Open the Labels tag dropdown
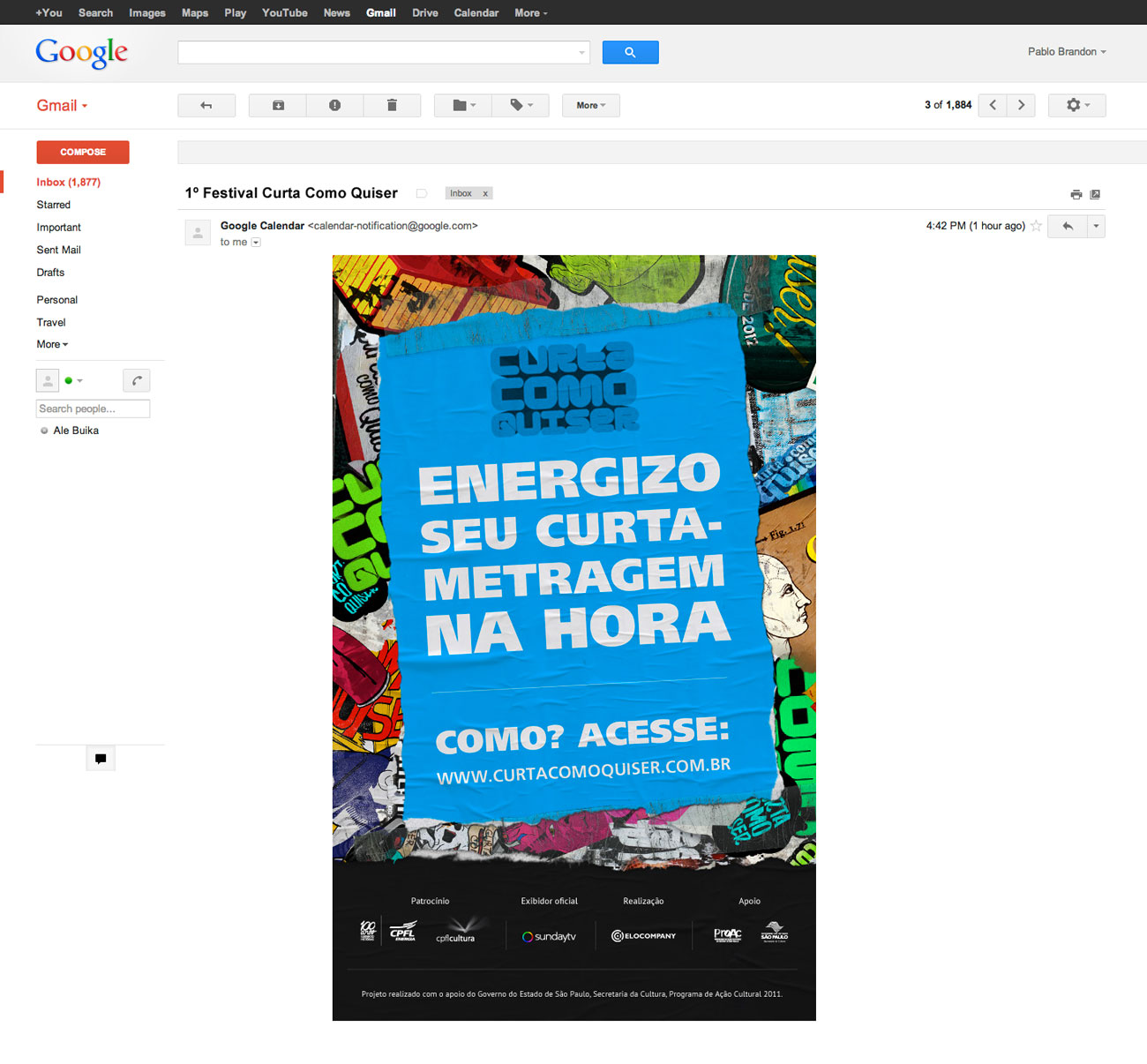Screen dimensions: 1147x1064 click(x=521, y=106)
